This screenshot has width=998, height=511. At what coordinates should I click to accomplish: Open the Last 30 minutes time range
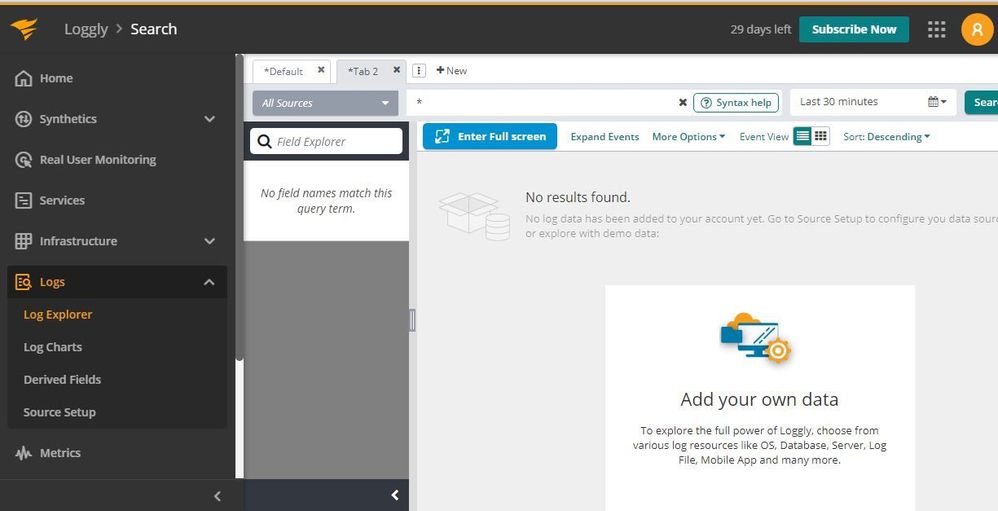[x=873, y=102]
